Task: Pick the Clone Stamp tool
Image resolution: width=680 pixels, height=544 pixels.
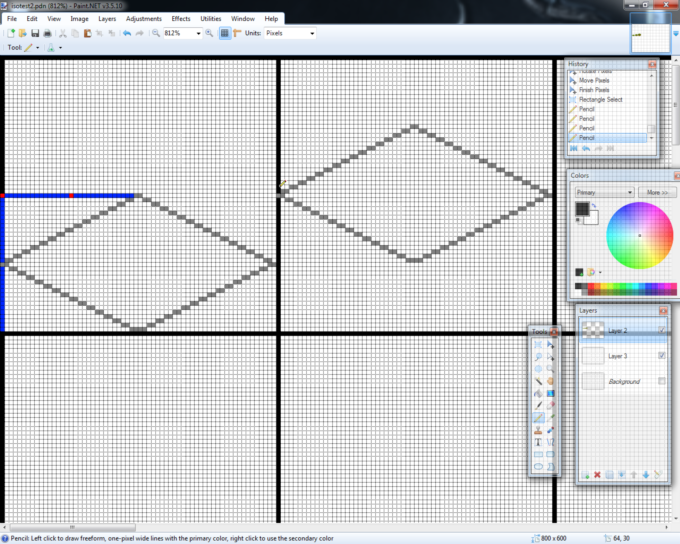Action: point(539,429)
